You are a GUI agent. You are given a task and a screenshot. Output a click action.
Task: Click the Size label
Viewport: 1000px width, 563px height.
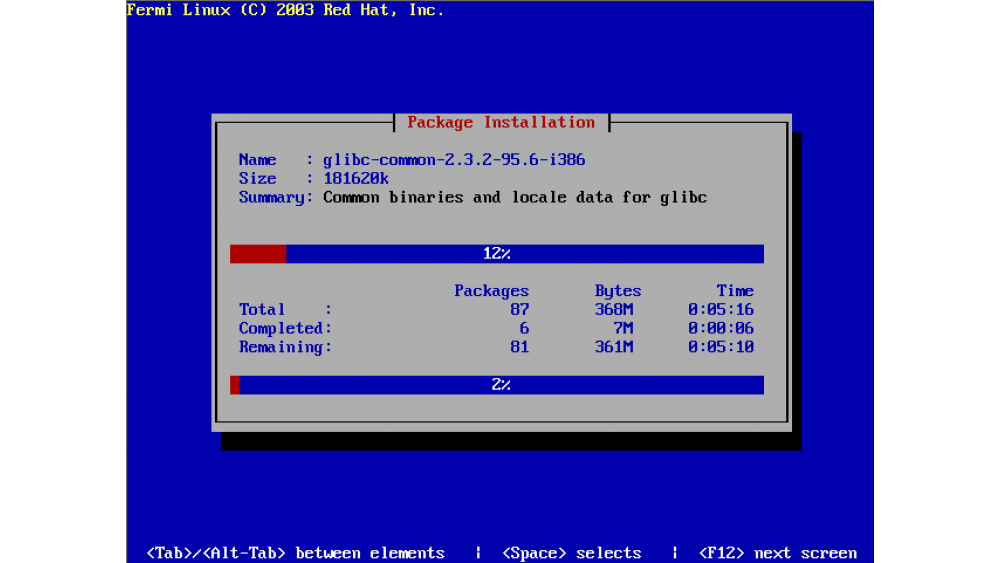tap(258, 179)
